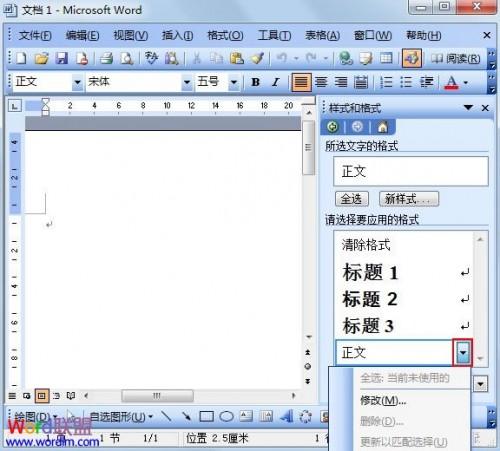Apply numbered list
The height and width of the screenshot is (451, 500).
tap(386, 82)
